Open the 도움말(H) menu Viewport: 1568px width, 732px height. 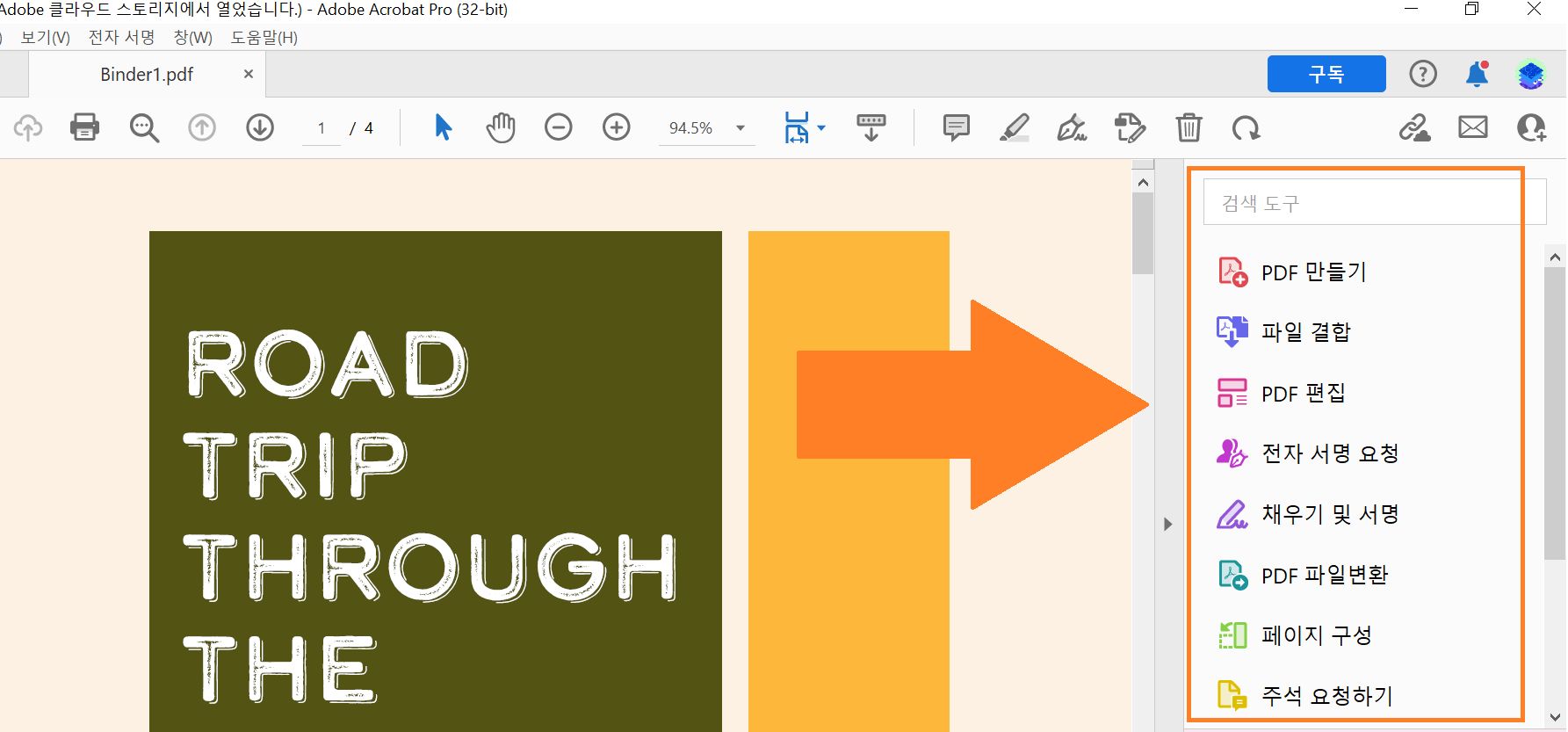[264, 38]
